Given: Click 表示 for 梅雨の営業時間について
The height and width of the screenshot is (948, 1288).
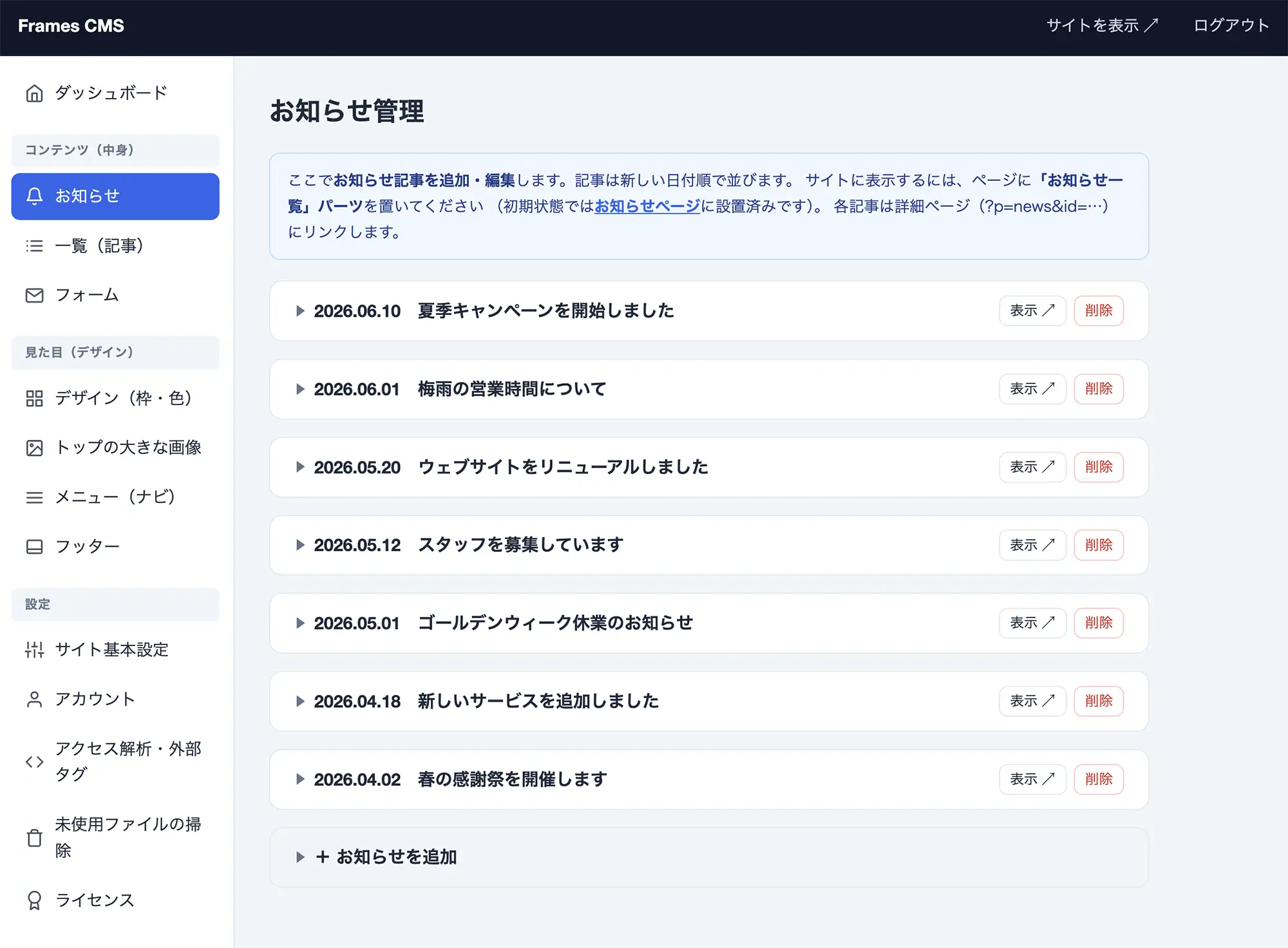Looking at the screenshot, I should coord(1032,389).
